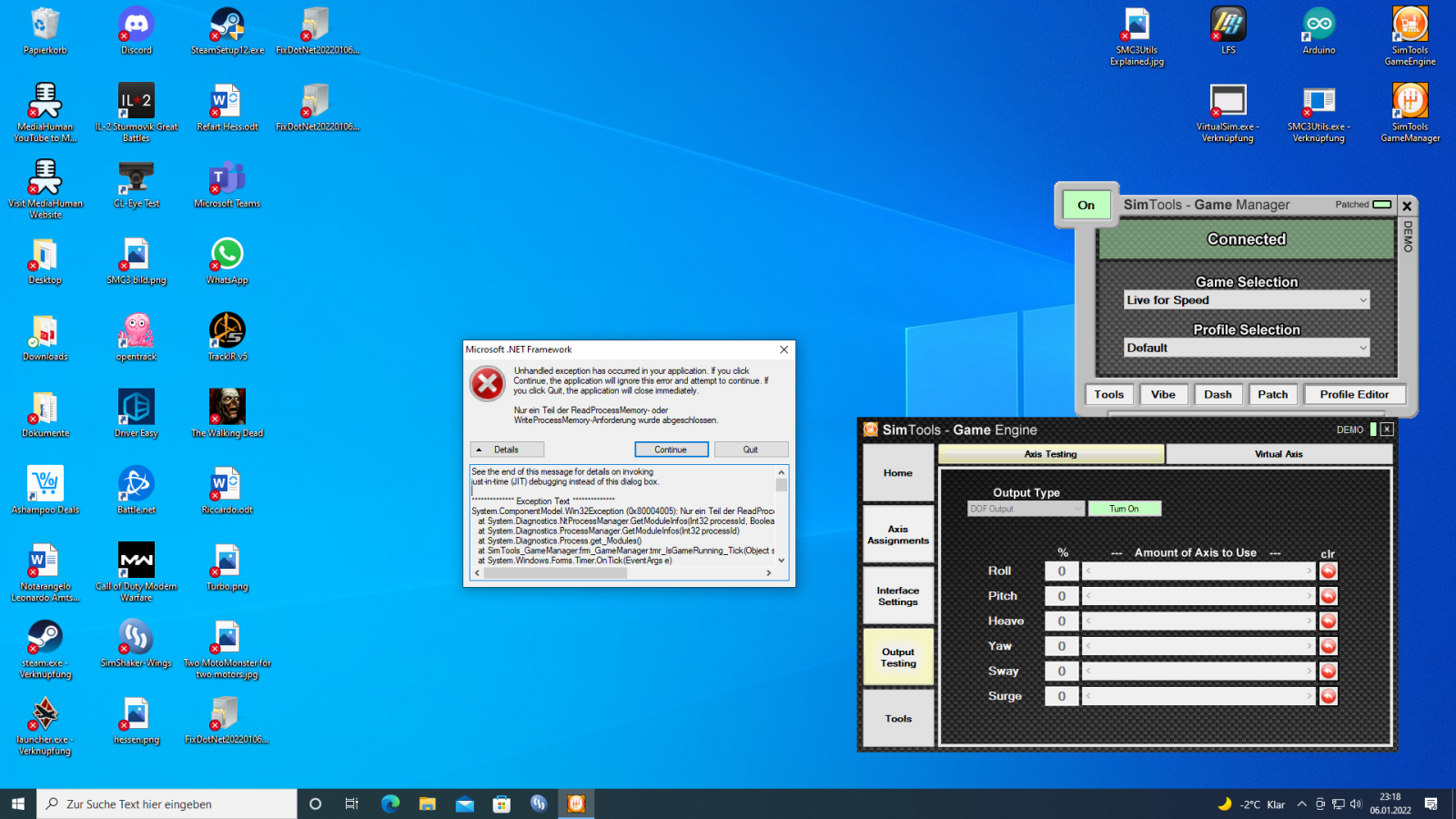Click the Pitch axis amount slider
Image resolution: width=1456 pixels, height=819 pixels.
click(1198, 596)
